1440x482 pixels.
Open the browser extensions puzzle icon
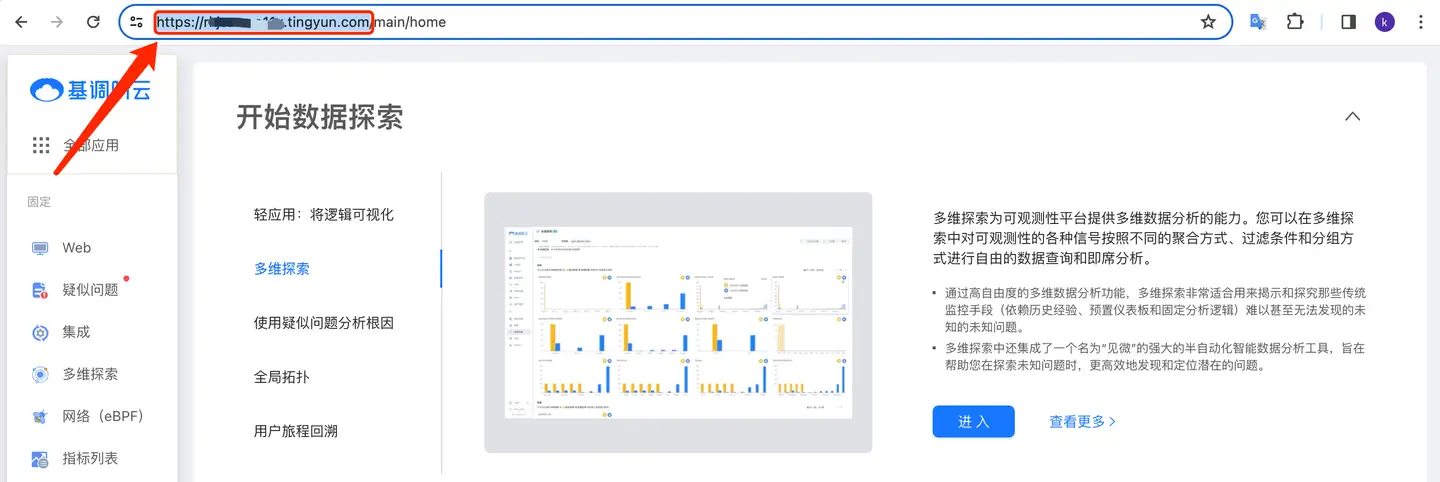(x=1295, y=22)
